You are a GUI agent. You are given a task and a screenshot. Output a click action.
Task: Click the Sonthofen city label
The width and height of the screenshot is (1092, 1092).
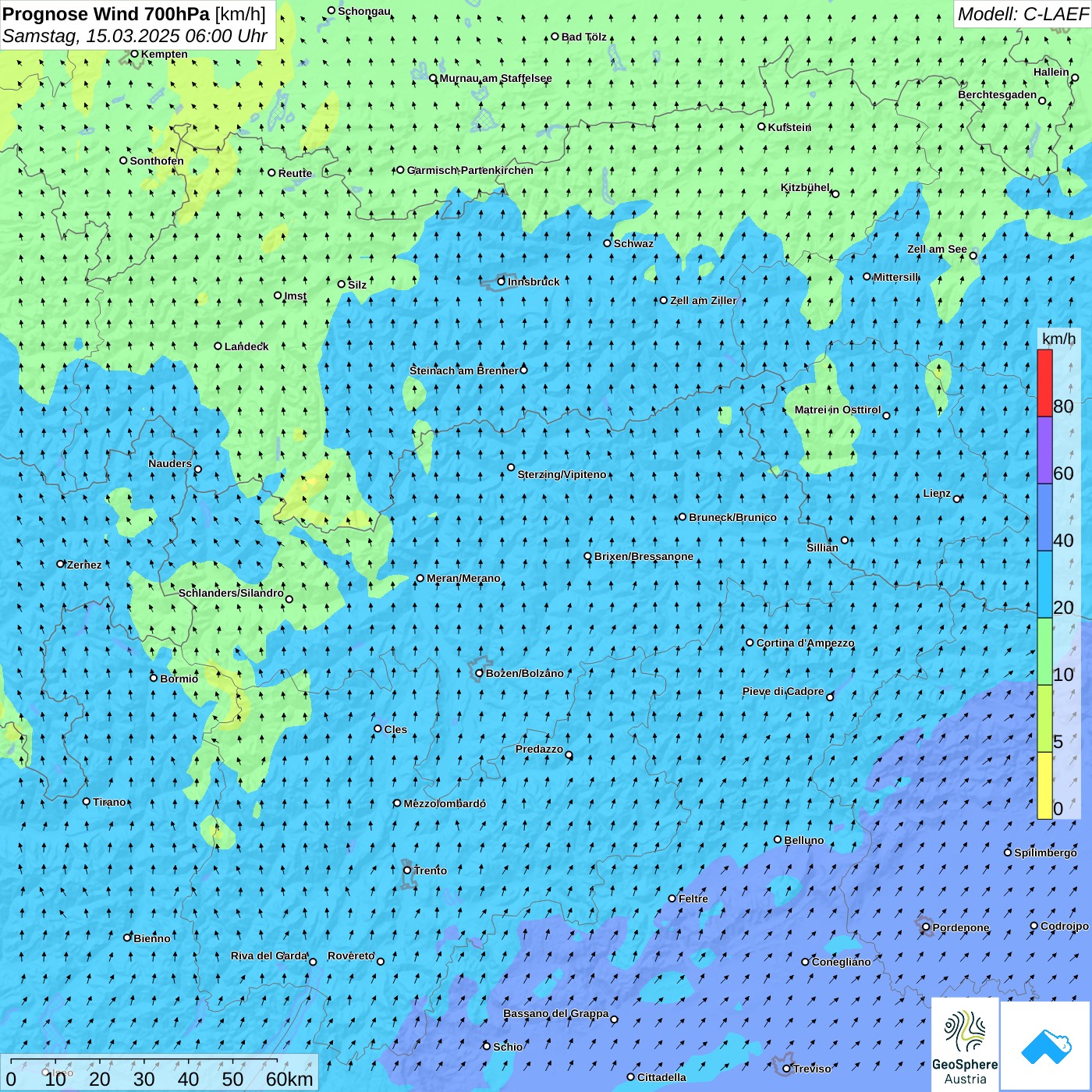pos(157,161)
